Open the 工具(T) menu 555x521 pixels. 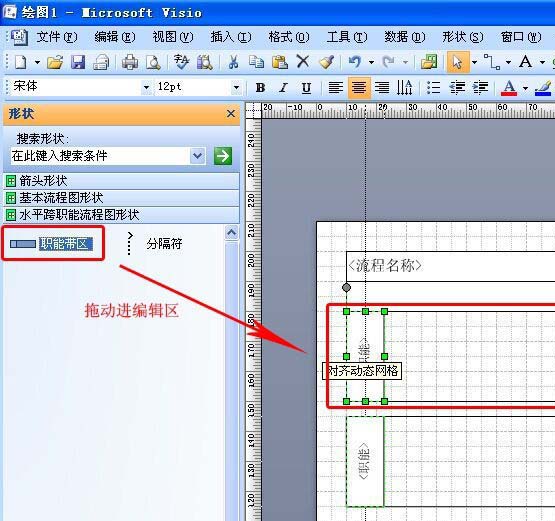(347, 37)
